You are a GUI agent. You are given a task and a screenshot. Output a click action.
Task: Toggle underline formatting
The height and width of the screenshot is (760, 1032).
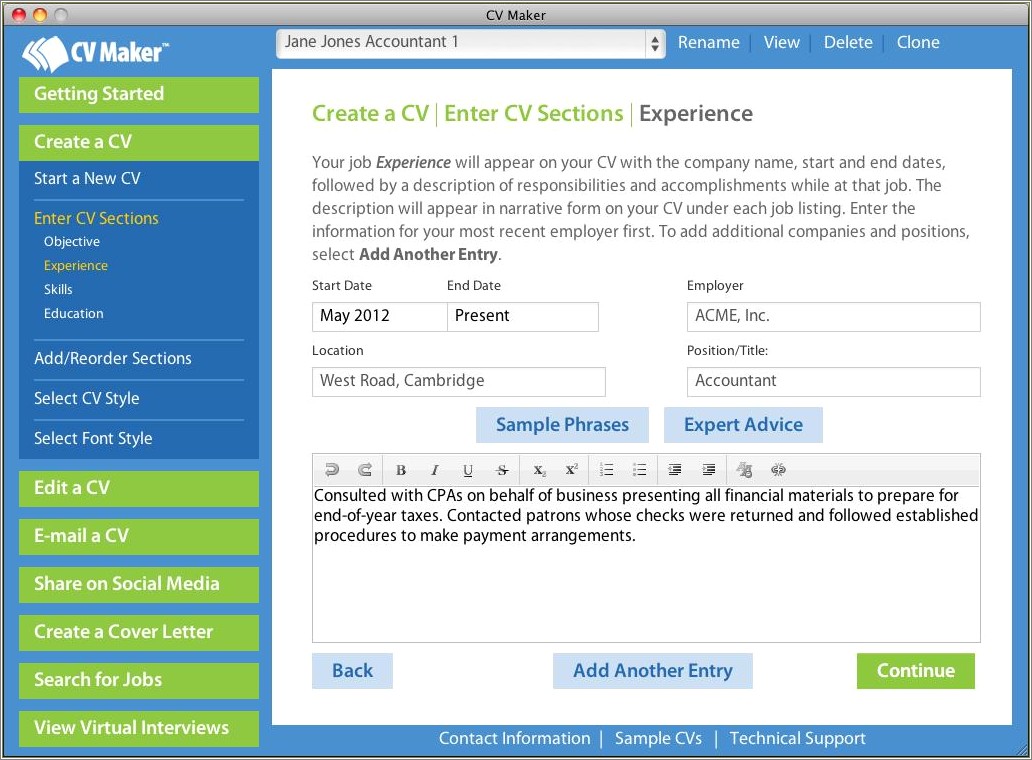pos(468,470)
